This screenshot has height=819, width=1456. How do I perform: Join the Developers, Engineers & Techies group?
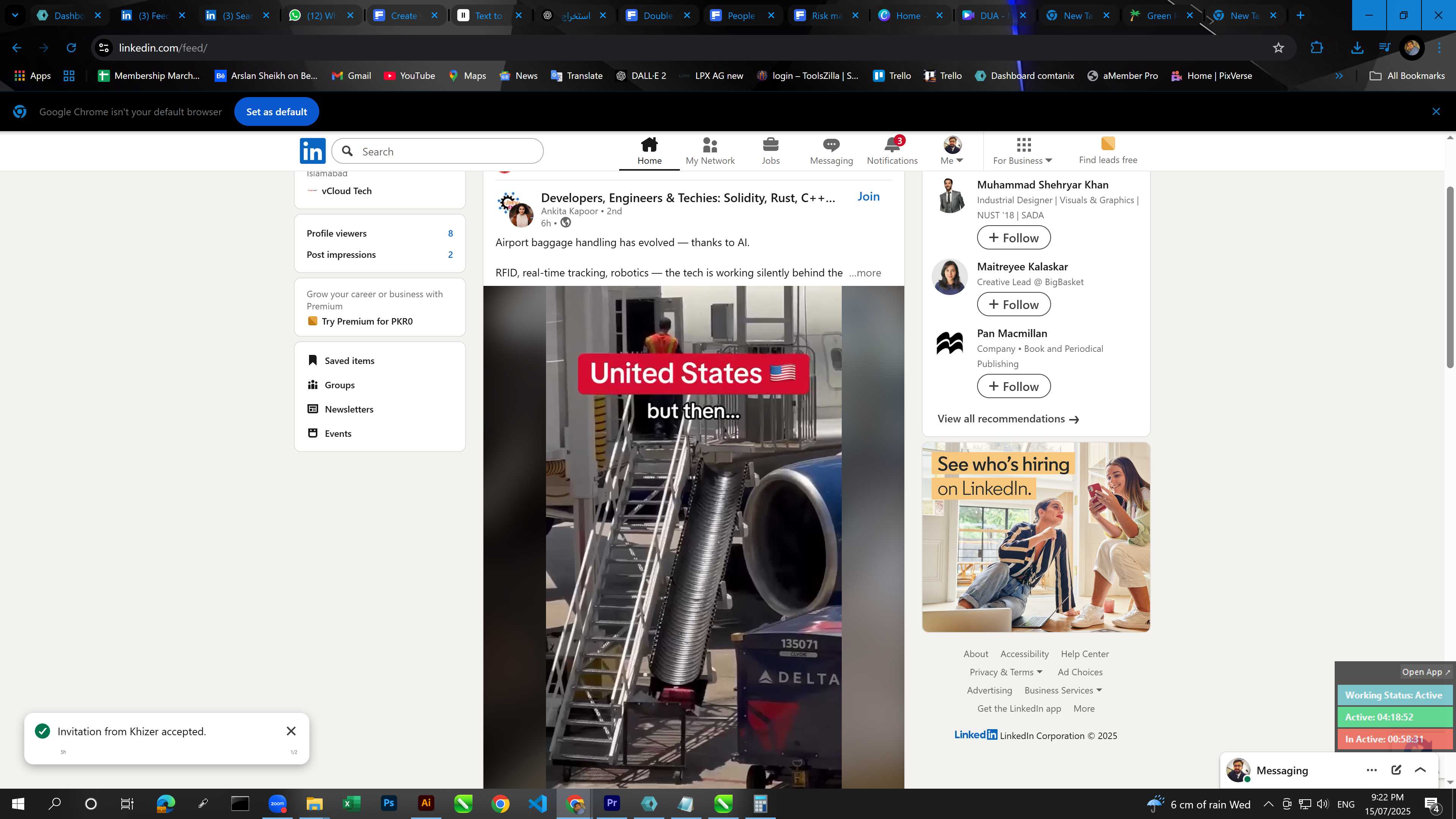[x=868, y=196]
